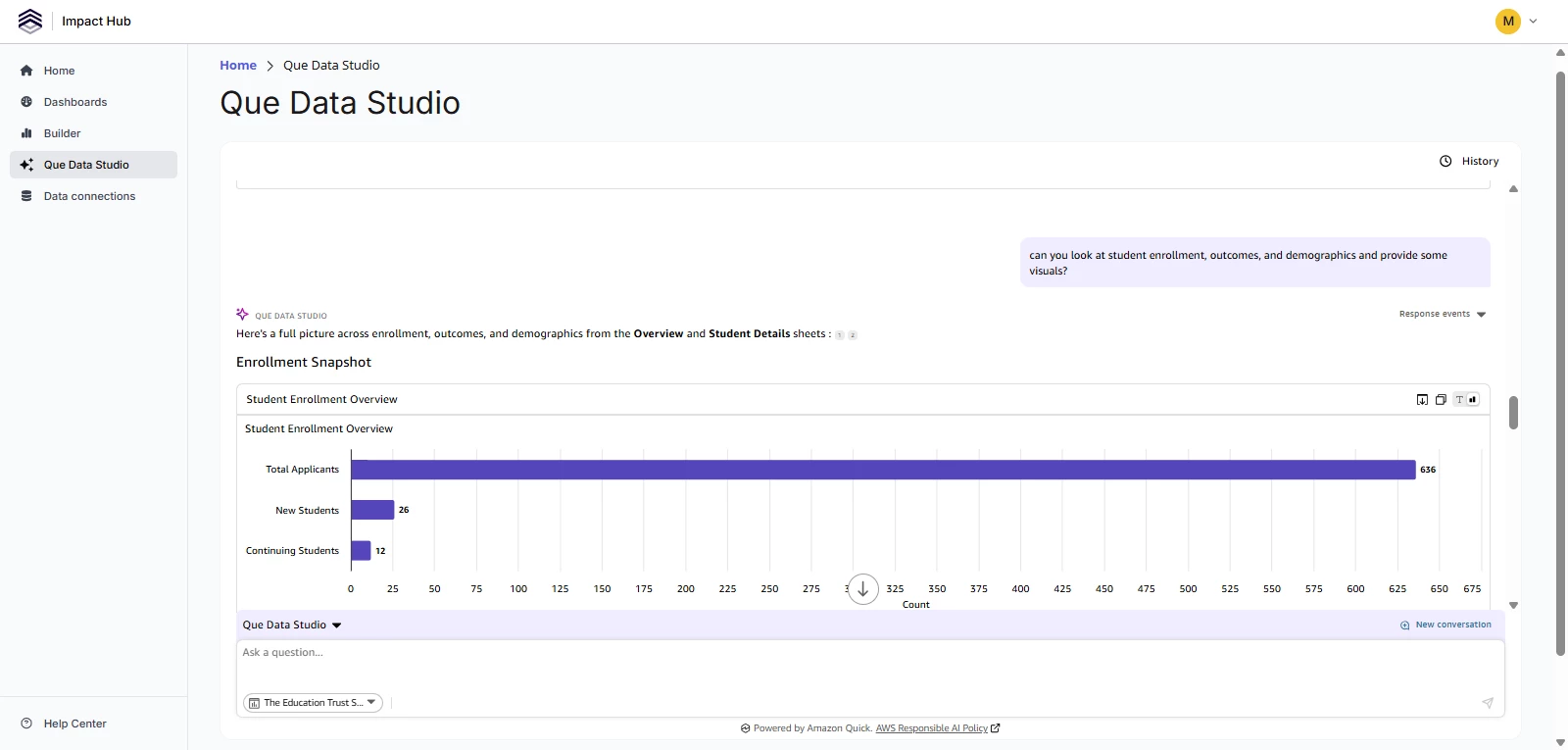Click the Impact Hub logo icon

pyautogui.click(x=30, y=21)
